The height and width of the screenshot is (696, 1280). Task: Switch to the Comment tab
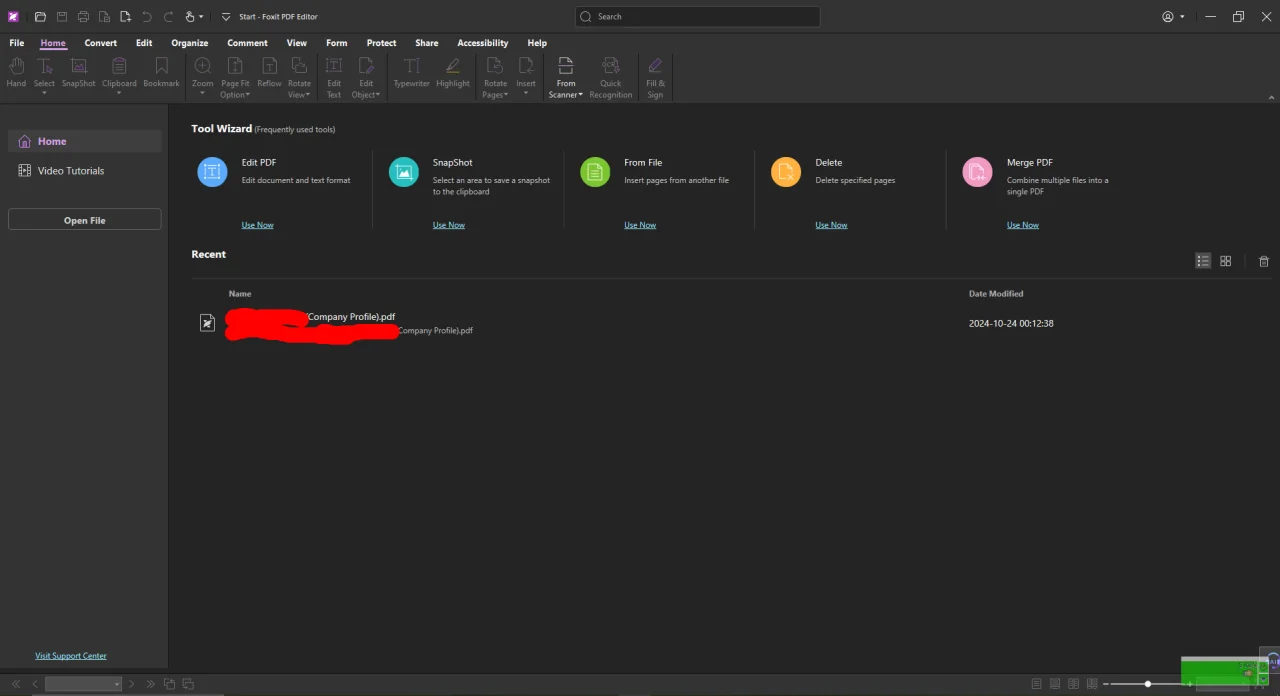pyautogui.click(x=247, y=43)
